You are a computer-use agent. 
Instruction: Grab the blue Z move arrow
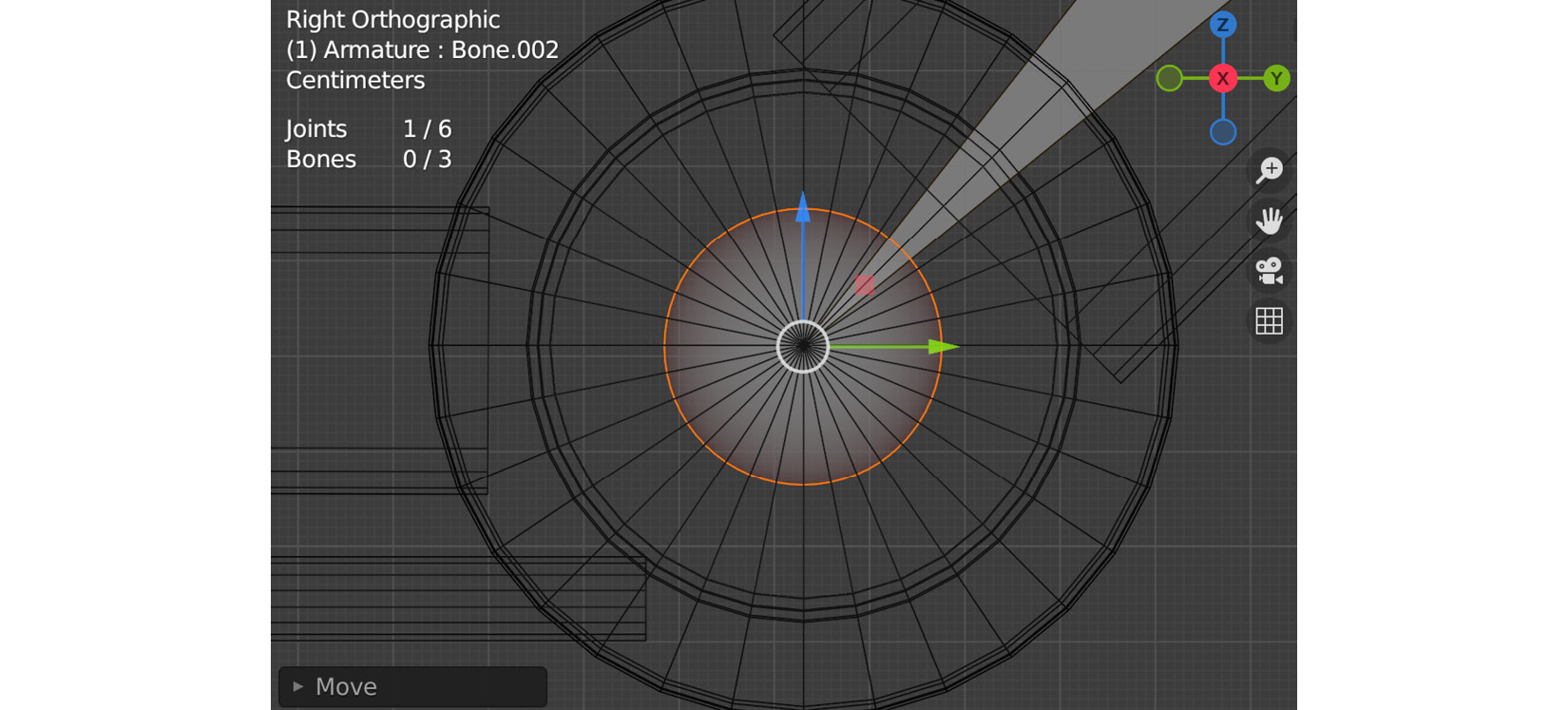coord(803,207)
